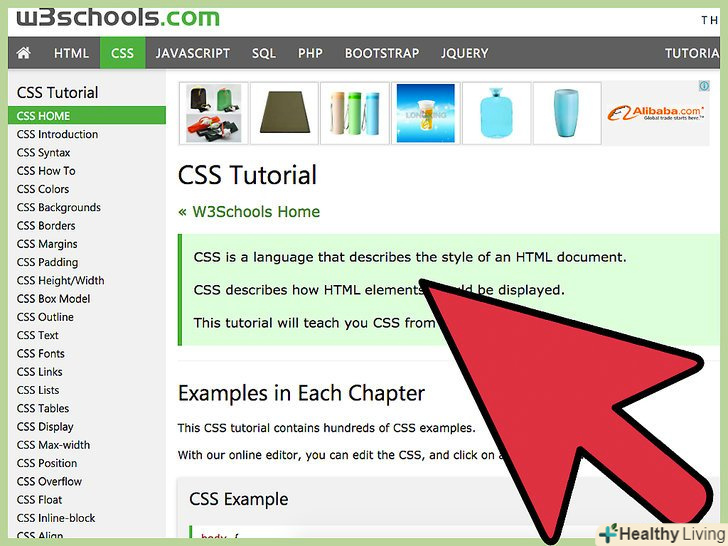Image resolution: width=728 pixels, height=546 pixels.
Task: Go to CSS Text chapter
Action: click(x=38, y=335)
